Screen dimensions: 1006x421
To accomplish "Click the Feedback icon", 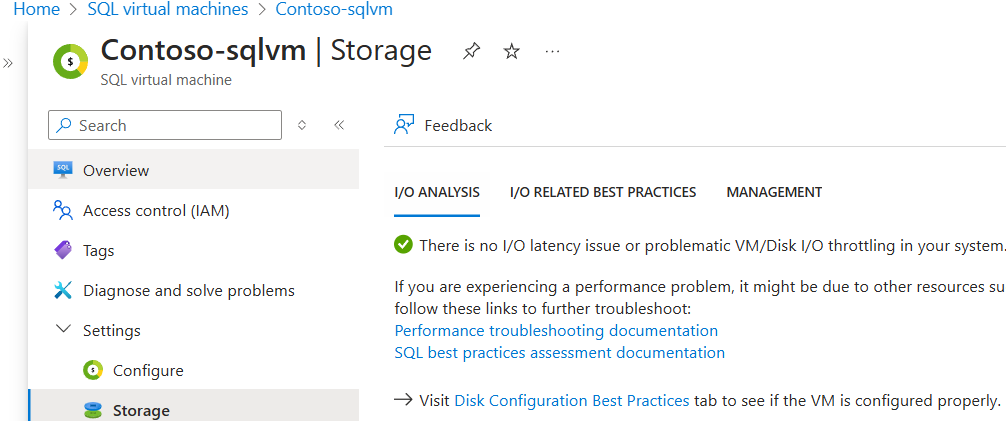I will [404, 125].
